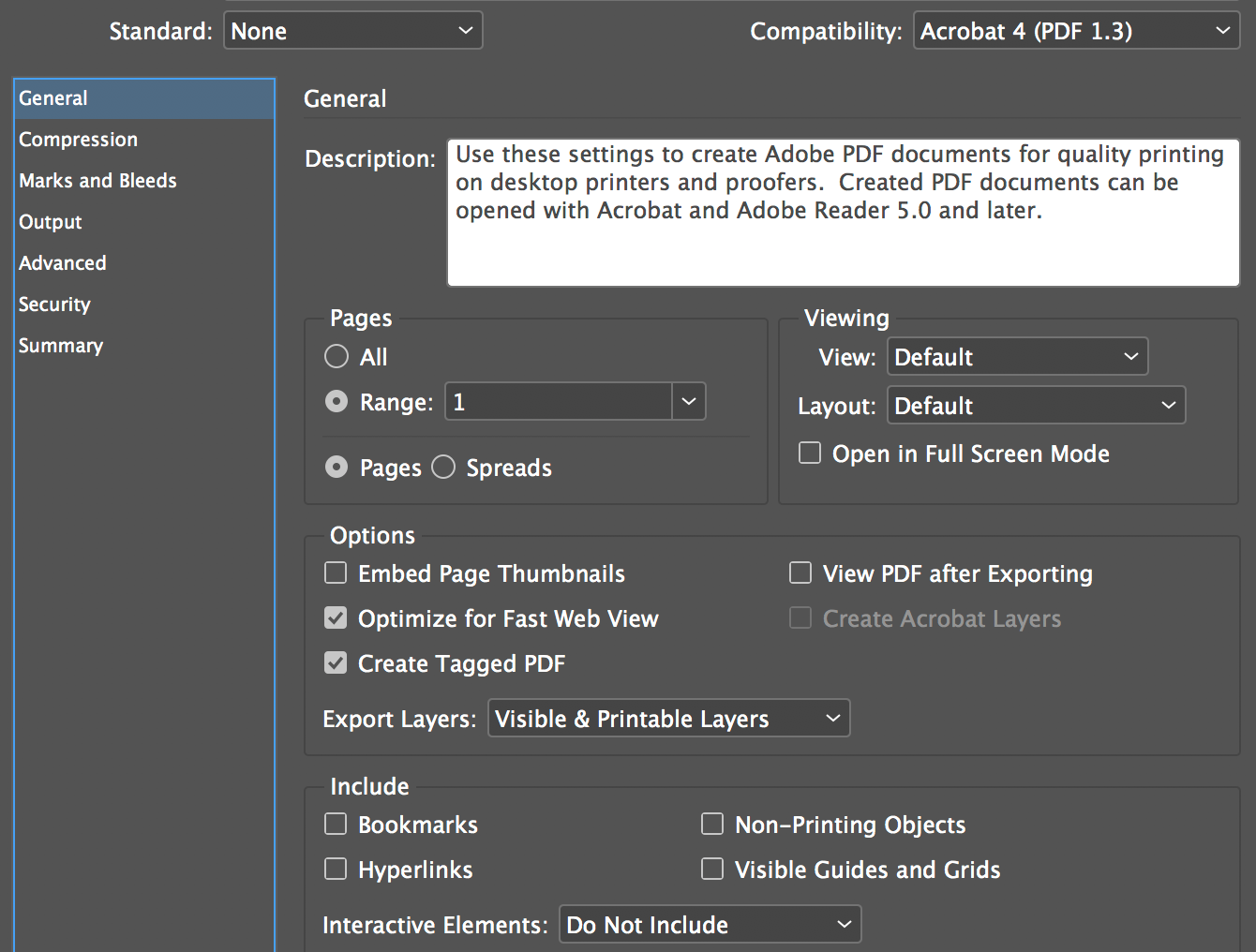
Task: Select General in the left category list
Action: coord(144,98)
